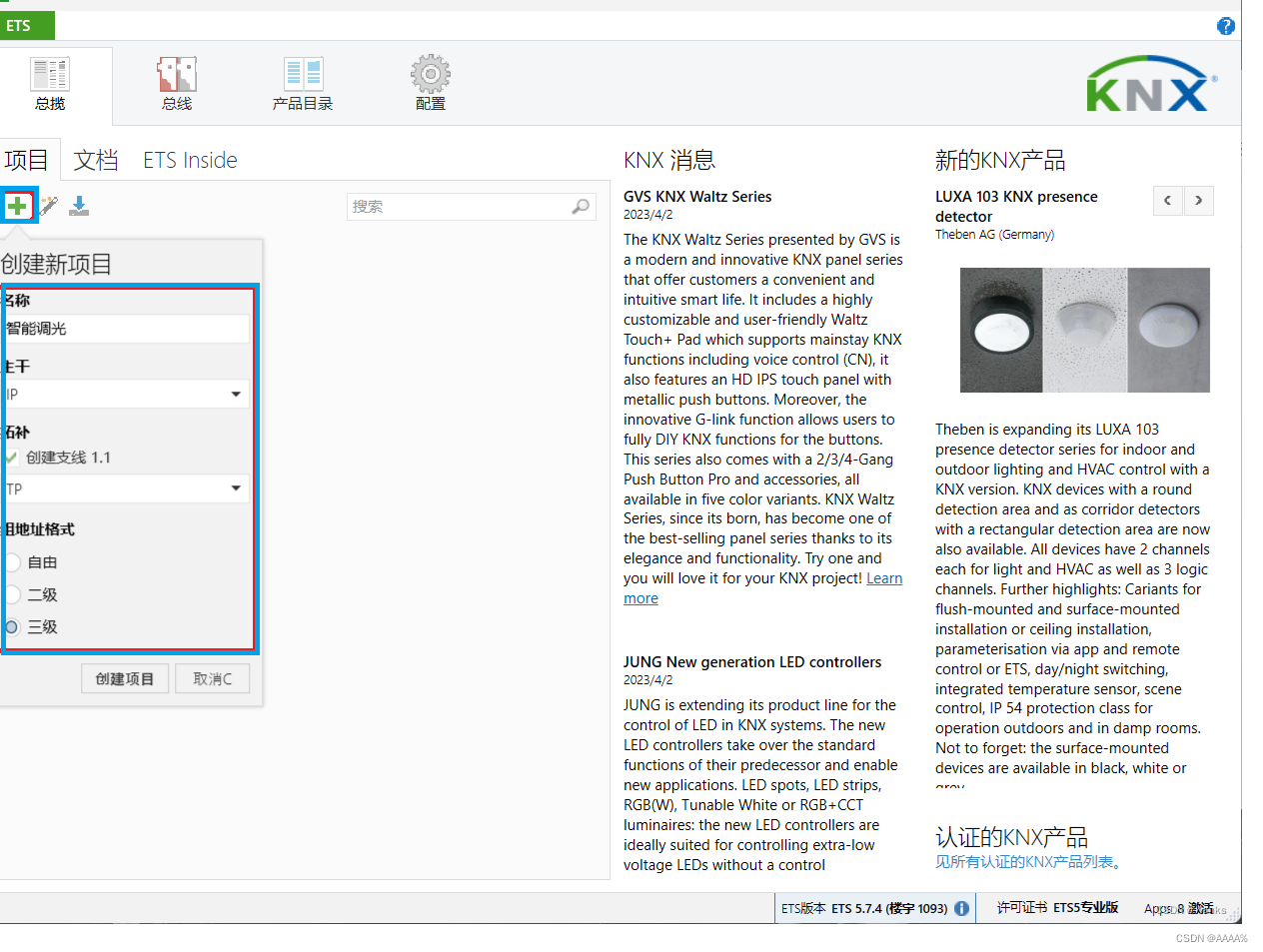
Task: Click the 许可证书 ETS5专业版 license status
Action: click(x=1057, y=907)
